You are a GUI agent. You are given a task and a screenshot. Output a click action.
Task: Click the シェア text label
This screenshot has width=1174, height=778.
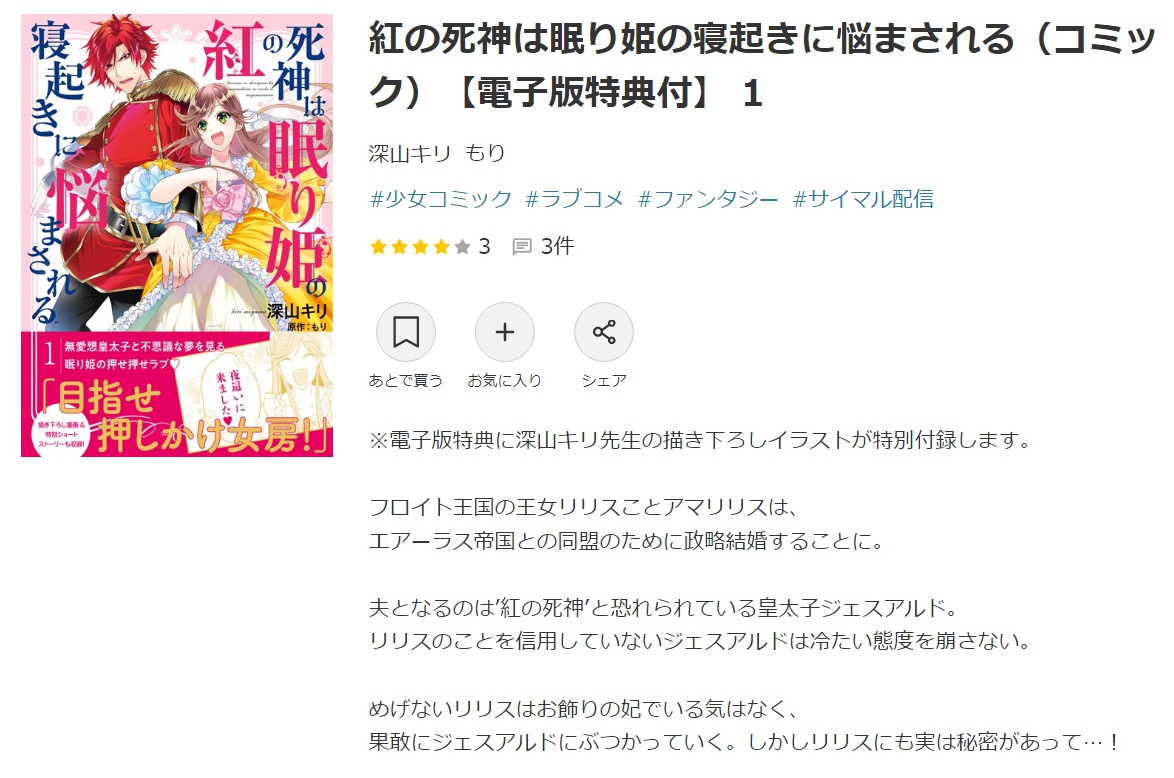coord(603,380)
